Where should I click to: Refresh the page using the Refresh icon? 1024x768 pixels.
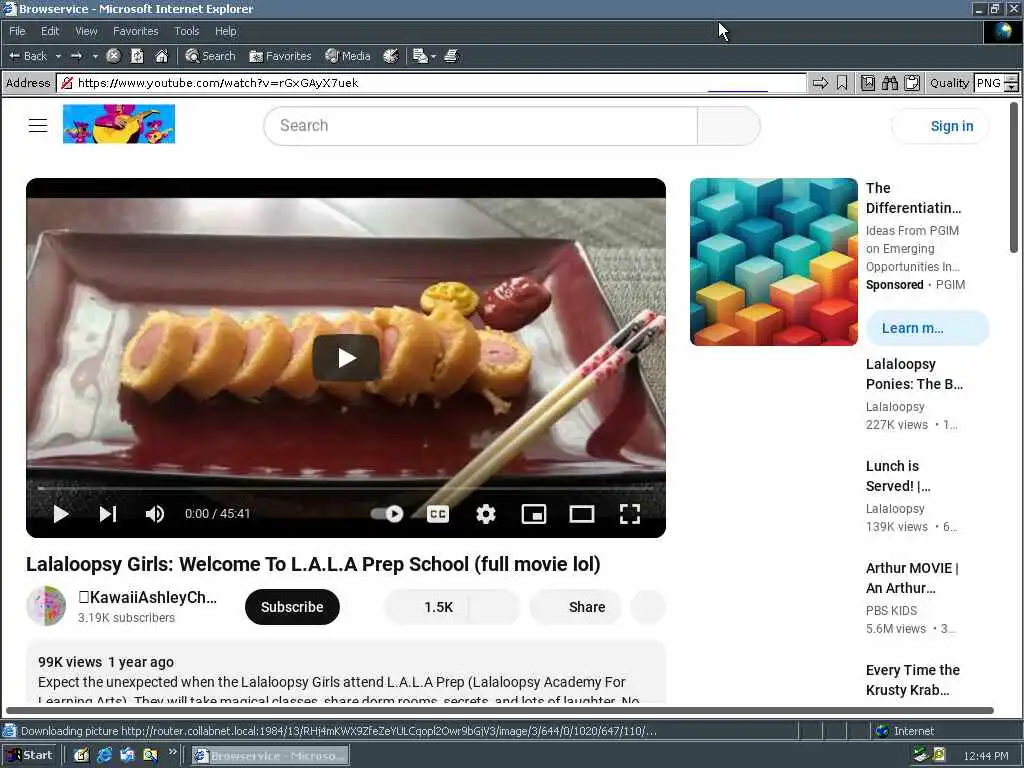pyautogui.click(x=137, y=56)
